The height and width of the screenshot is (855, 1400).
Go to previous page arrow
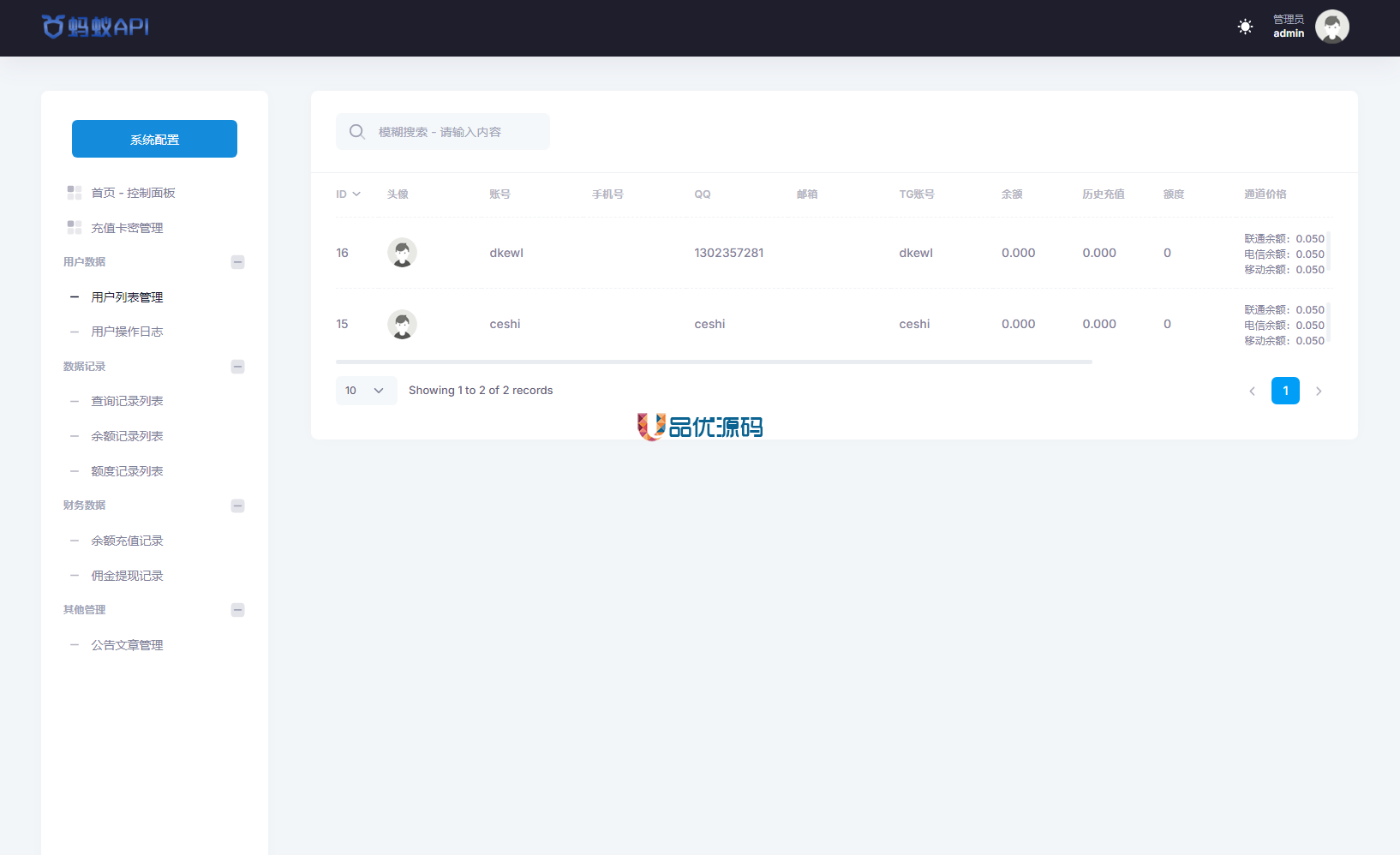coord(1252,392)
